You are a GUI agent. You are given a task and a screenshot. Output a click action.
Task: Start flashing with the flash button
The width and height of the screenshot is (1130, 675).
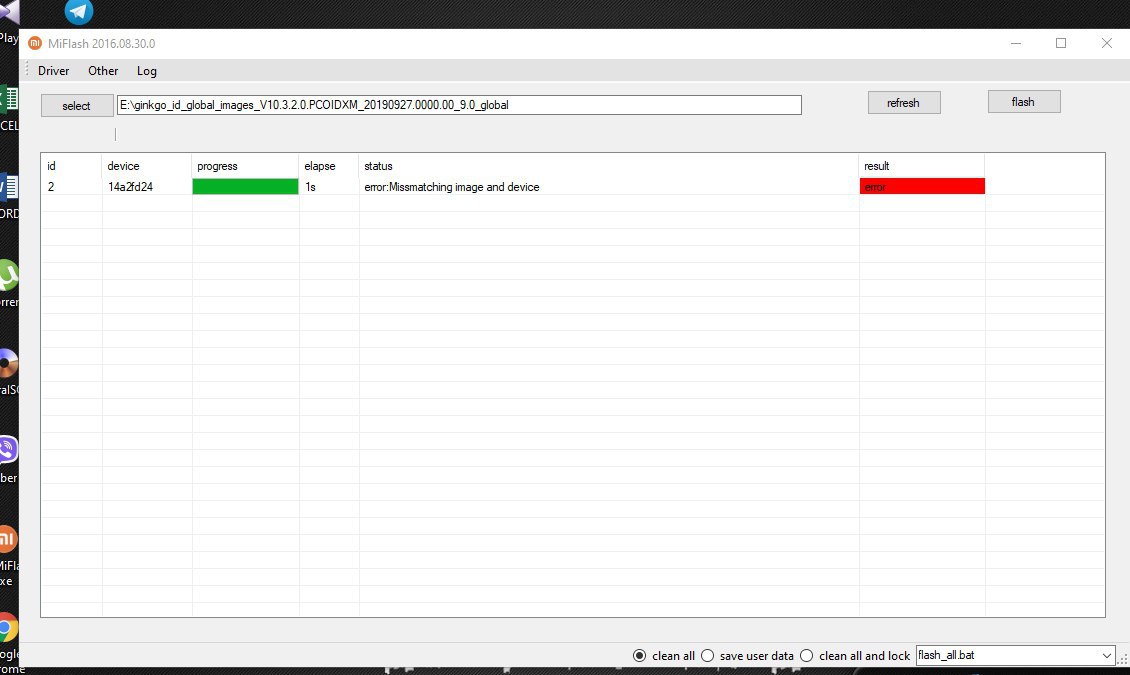1023,102
